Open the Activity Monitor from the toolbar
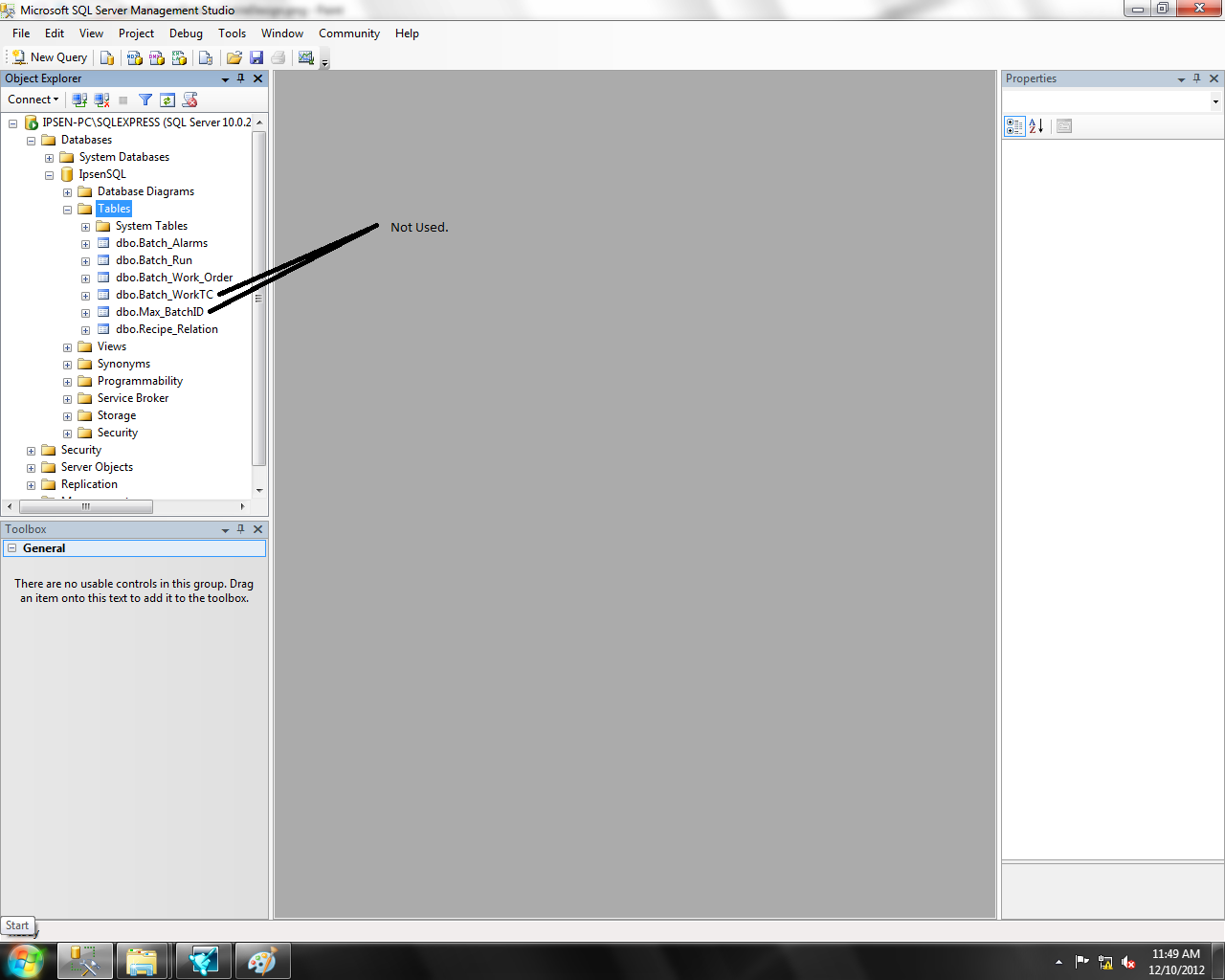The height and width of the screenshot is (980, 1225). coord(306,57)
